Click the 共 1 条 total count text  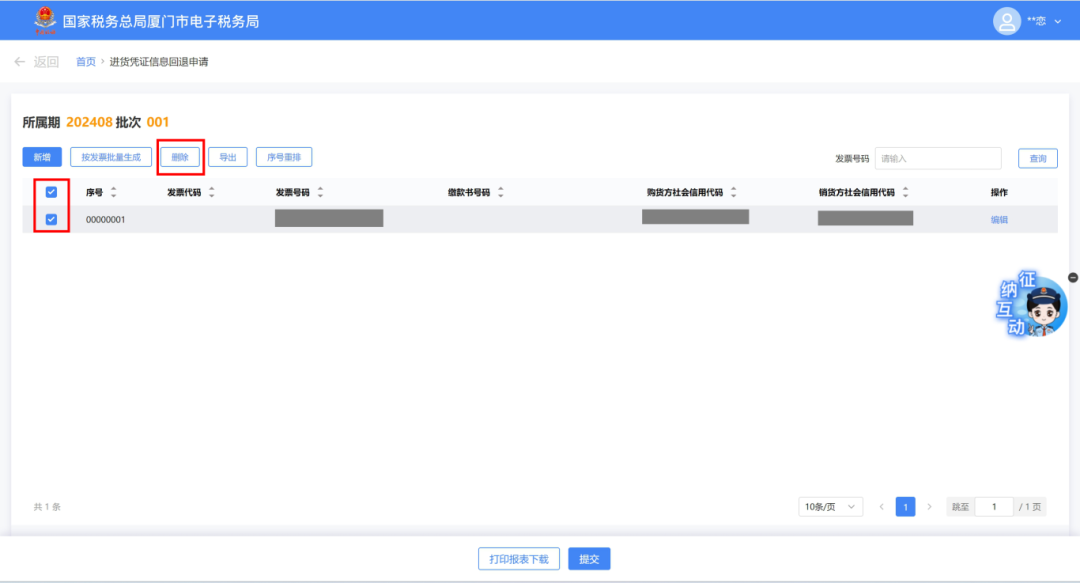pos(48,507)
